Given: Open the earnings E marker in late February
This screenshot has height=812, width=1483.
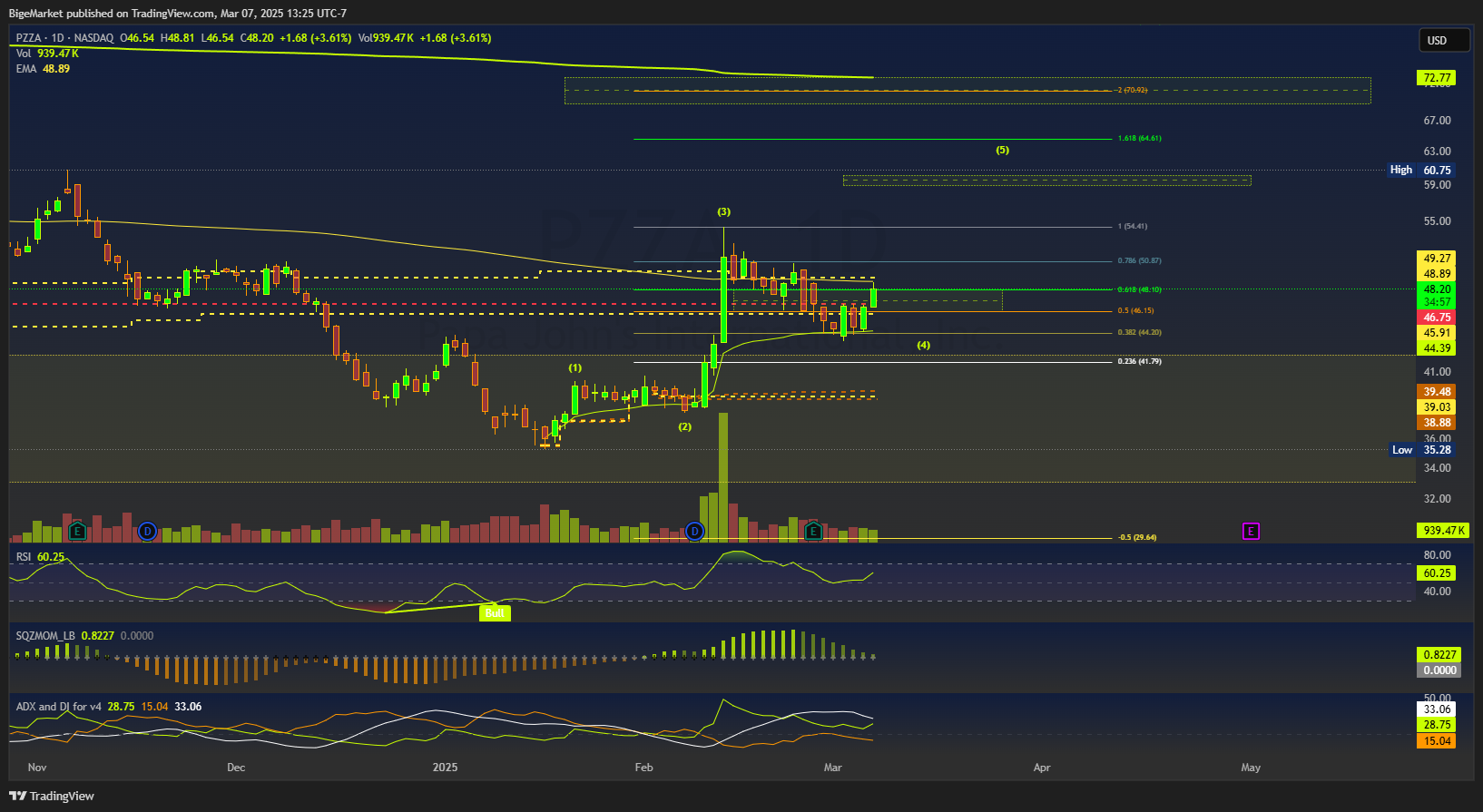Looking at the screenshot, I should point(813,532).
